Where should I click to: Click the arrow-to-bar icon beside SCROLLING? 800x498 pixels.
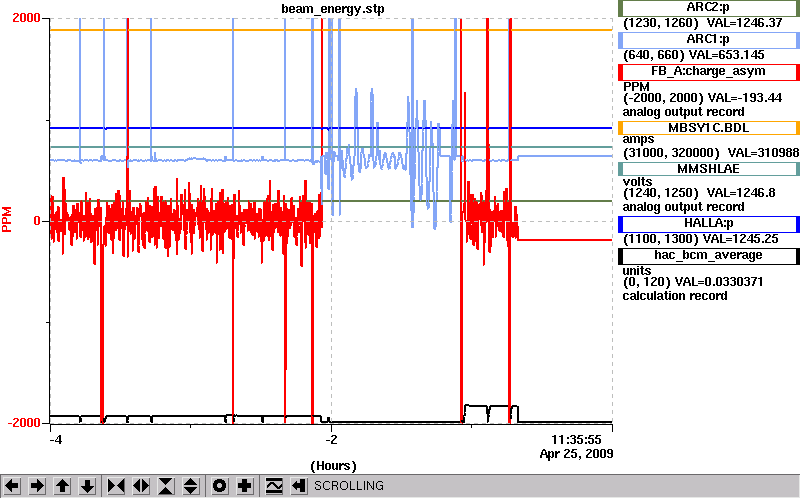click(299, 485)
